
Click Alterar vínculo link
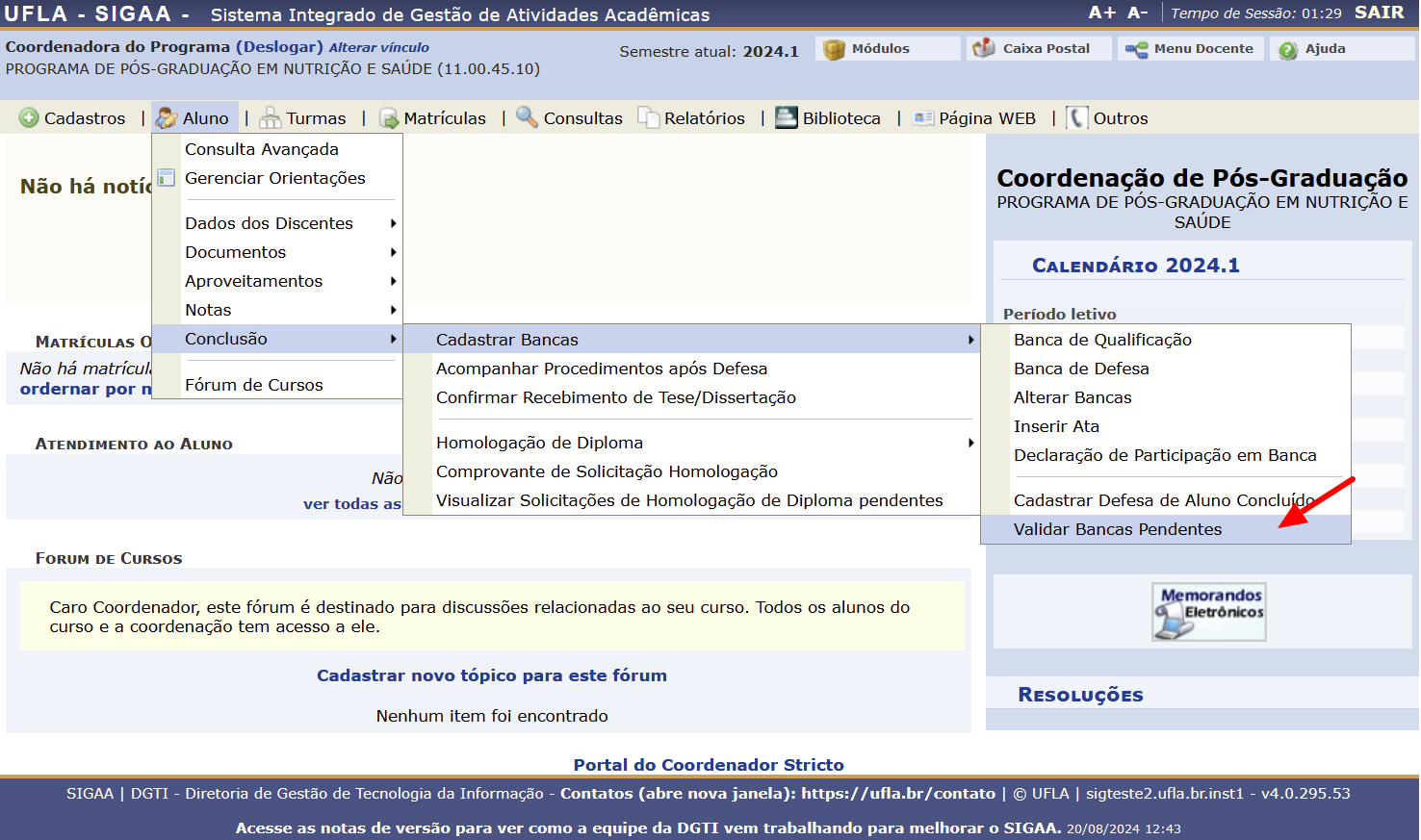379,47
